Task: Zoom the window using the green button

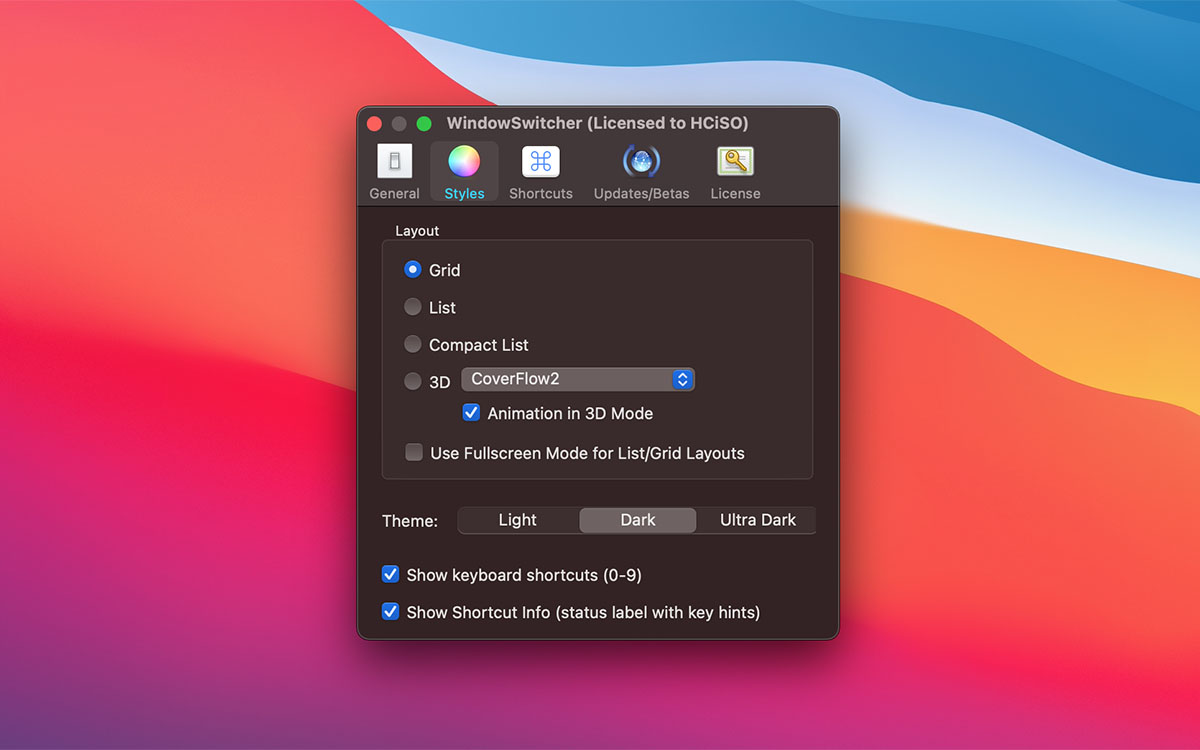Action: [x=424, y=124]
